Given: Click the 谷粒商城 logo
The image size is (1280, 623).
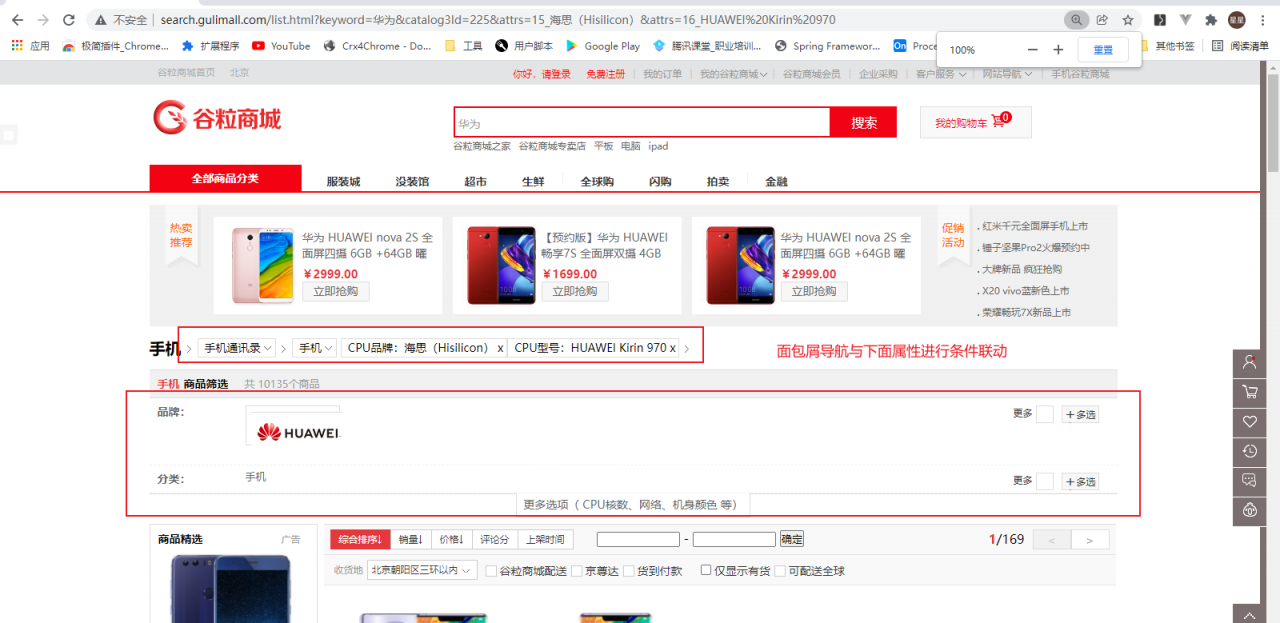Looking at the screenshot, I should [217, 119].
